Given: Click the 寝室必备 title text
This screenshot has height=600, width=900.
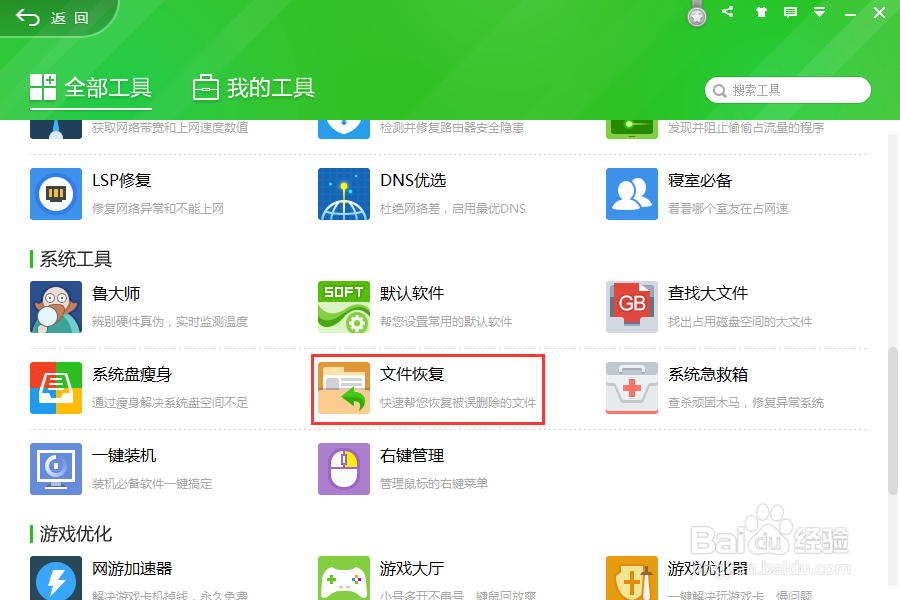Looking at the screenshot, I should 700,180.
